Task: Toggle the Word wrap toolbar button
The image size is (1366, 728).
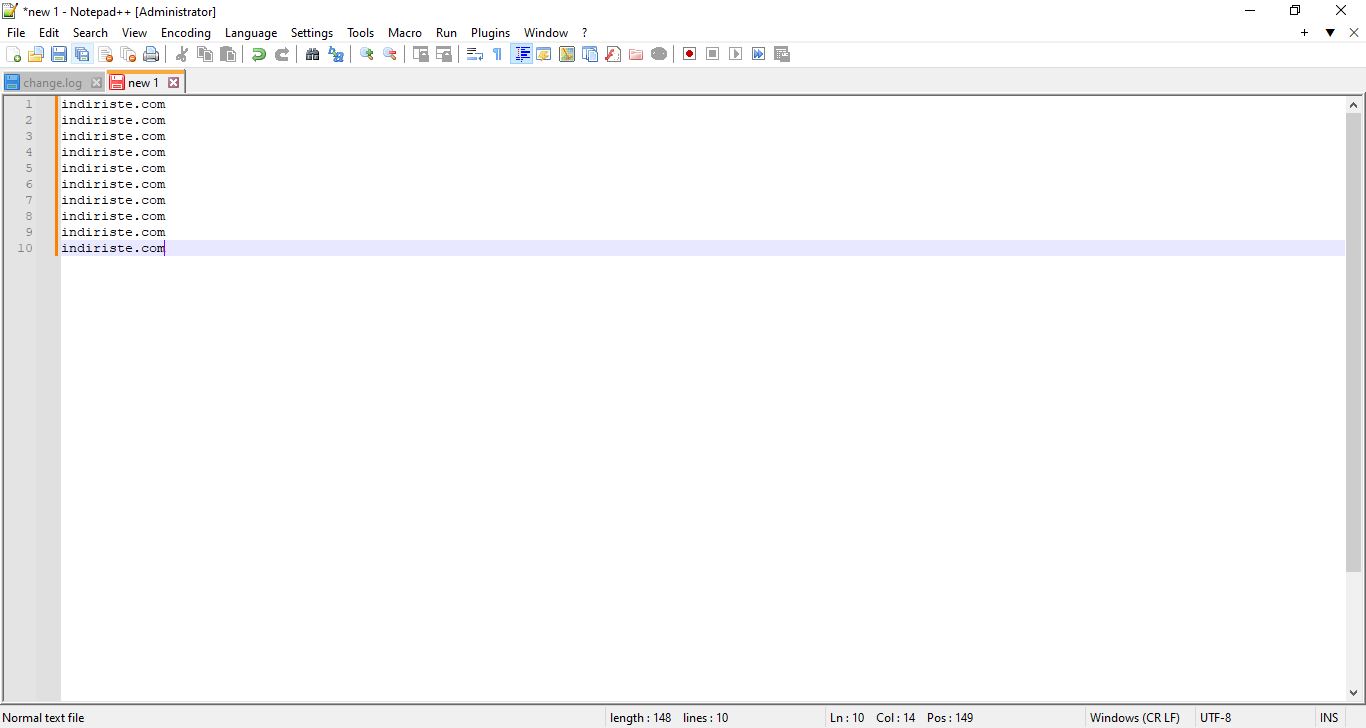Action: point(475,54)
